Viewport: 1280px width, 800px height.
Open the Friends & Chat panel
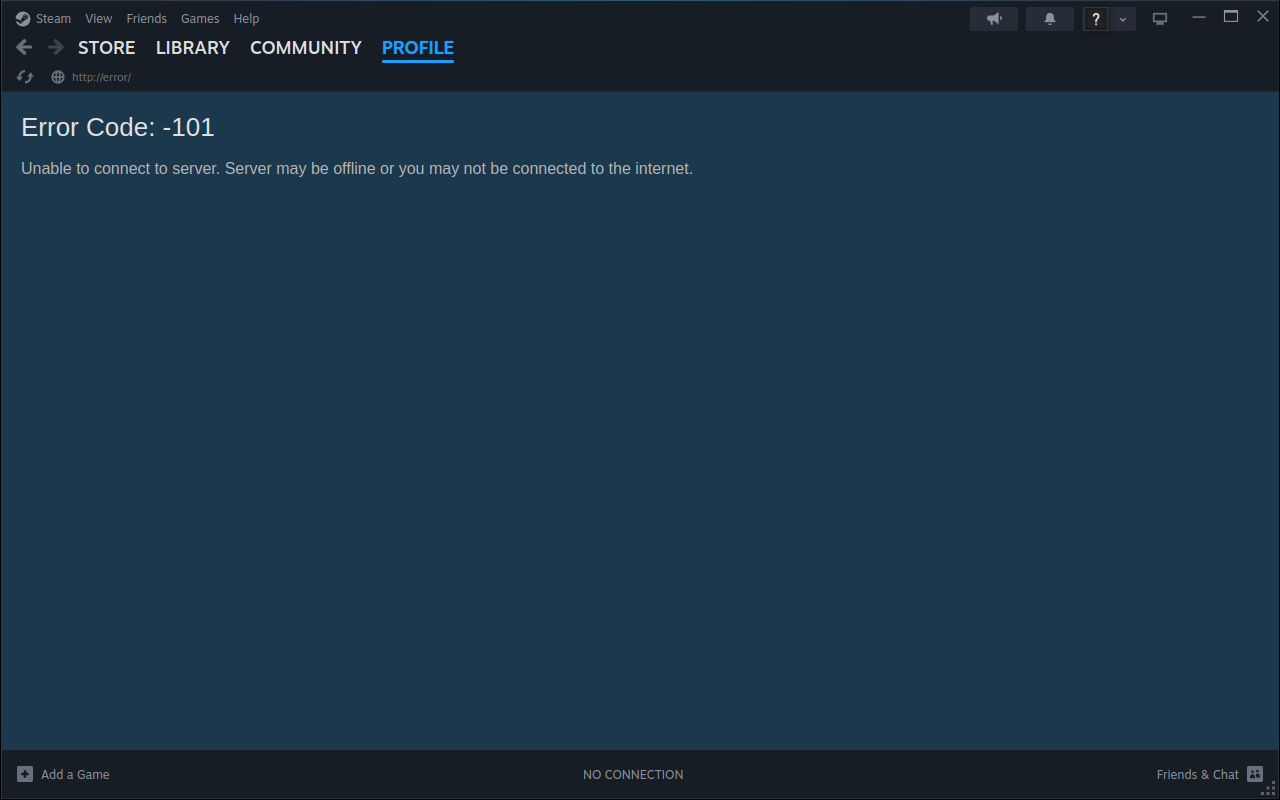point(1210,774)
